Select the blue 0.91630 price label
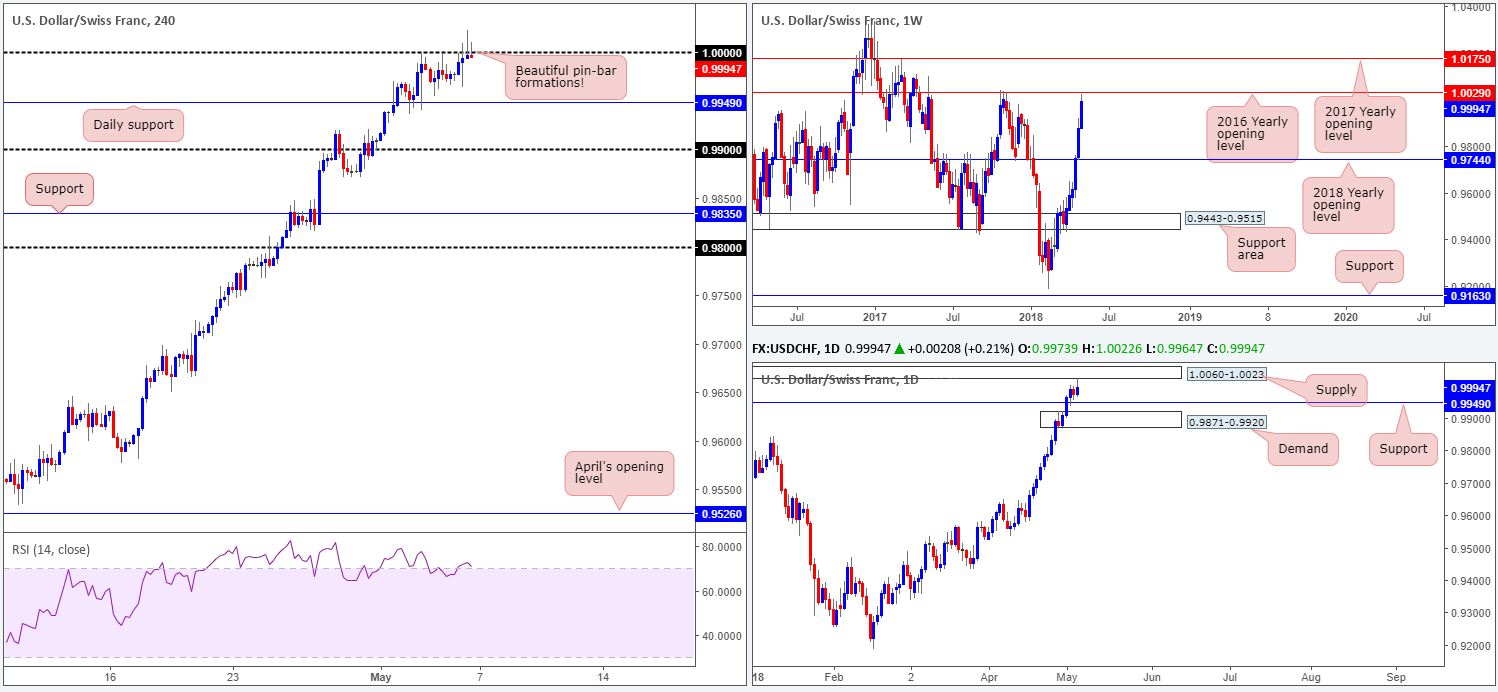 1471,296
